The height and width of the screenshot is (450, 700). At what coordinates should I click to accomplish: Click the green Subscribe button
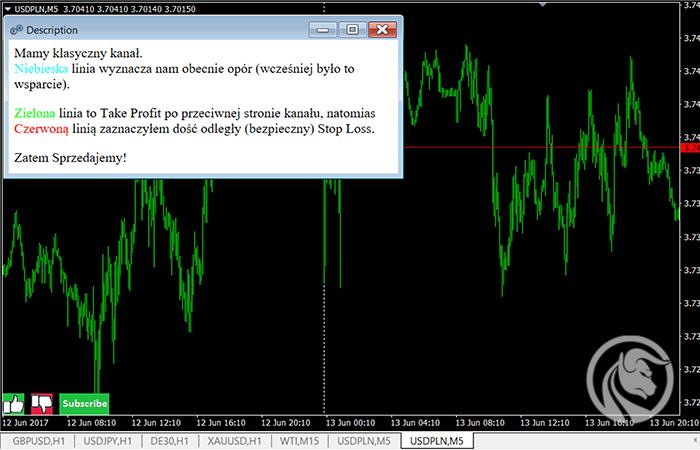click(x=84, y=404)
